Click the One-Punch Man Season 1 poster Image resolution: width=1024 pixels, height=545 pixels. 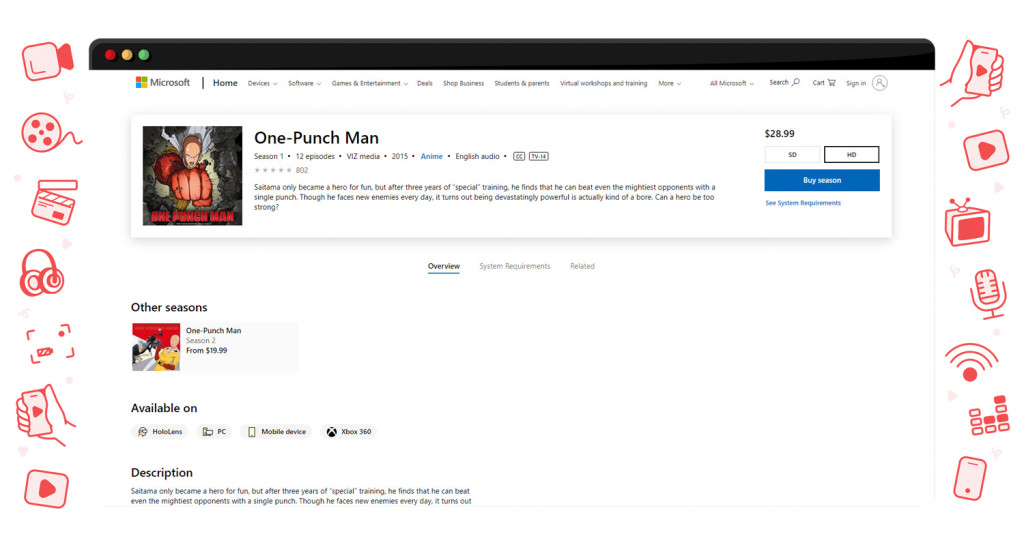point(192,176)
